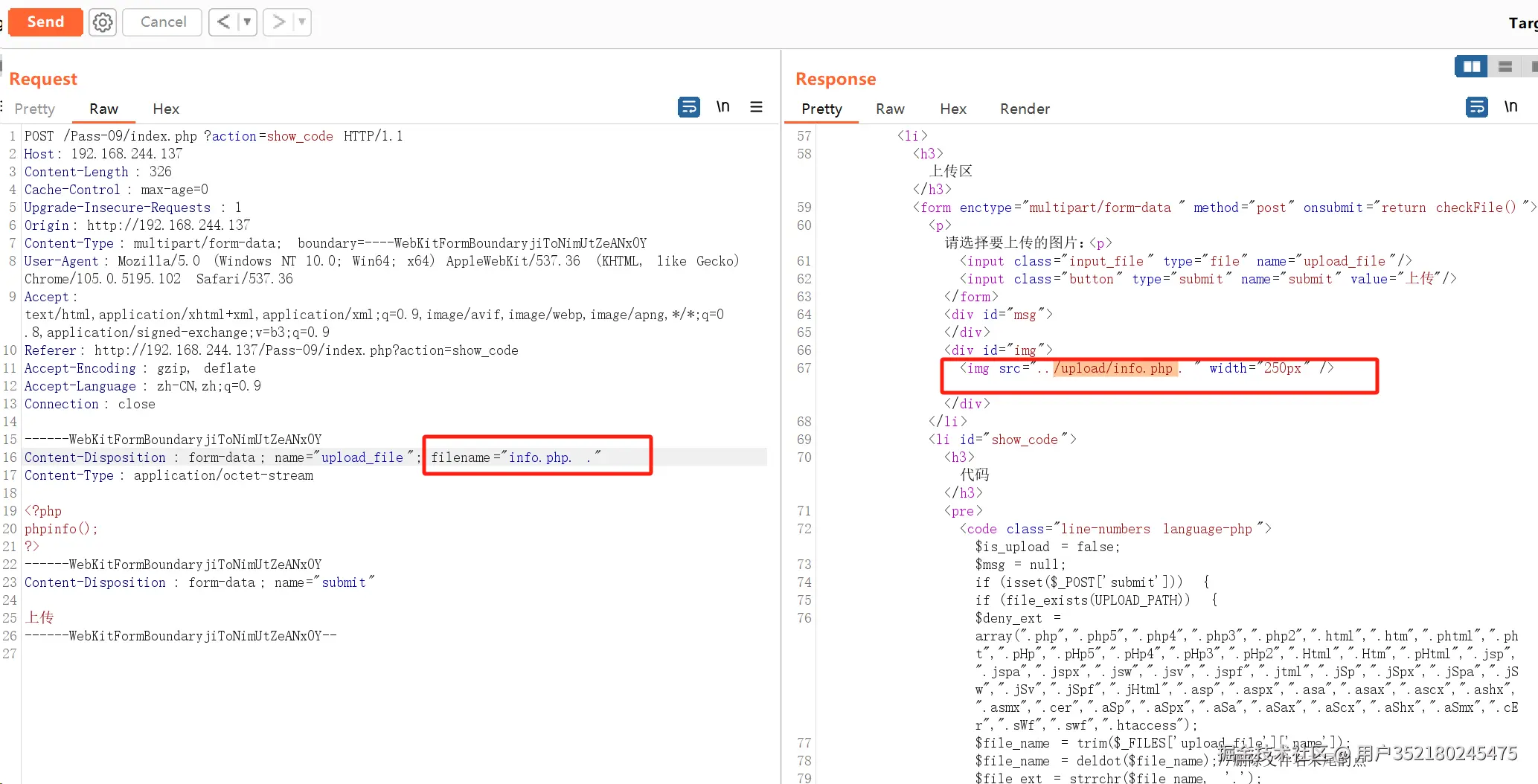Go forward to the next request

[278, 22]
